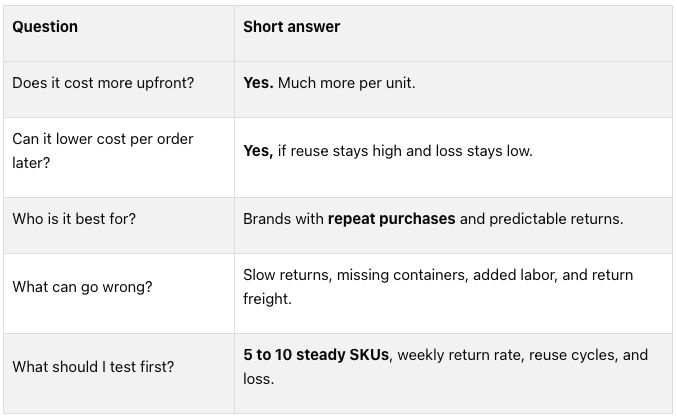Select 'if reuse stays high and loss stays low.'
Image resolution: width=677 pixels, height=419 pixels.
(x=405, y=151)
